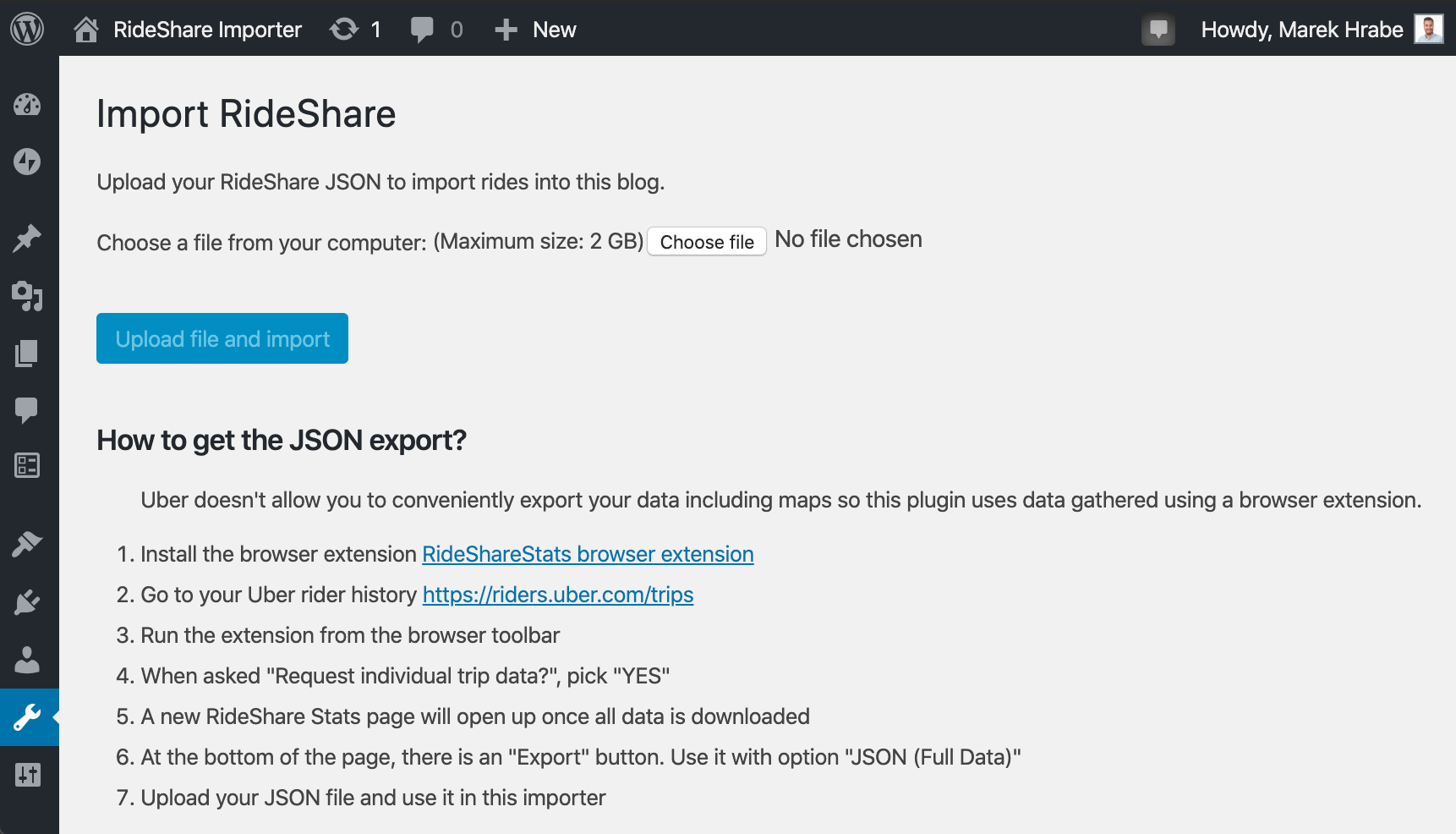1456x834 pixels.
Task: Click the user avatar thumbnail
Action: point(1429,29)
